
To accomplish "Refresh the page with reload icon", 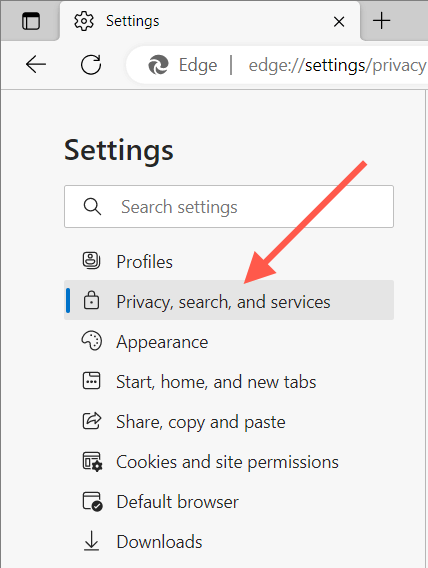I will pos(91,65).
